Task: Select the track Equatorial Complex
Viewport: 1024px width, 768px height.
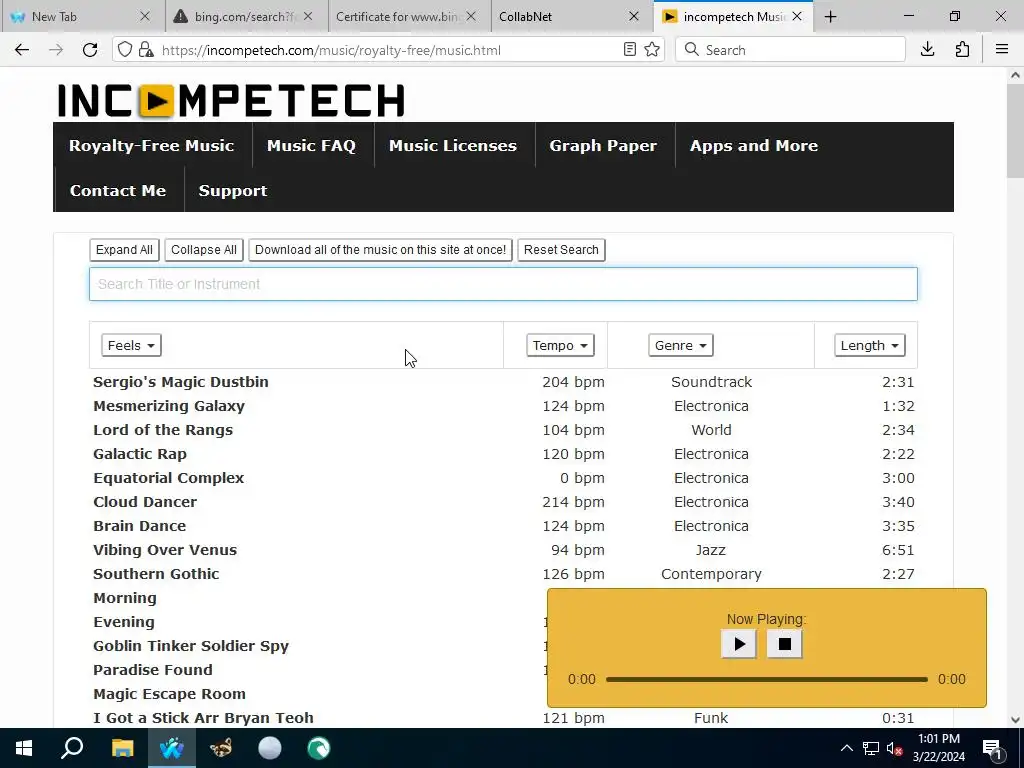Action: (x=168, y=478)
